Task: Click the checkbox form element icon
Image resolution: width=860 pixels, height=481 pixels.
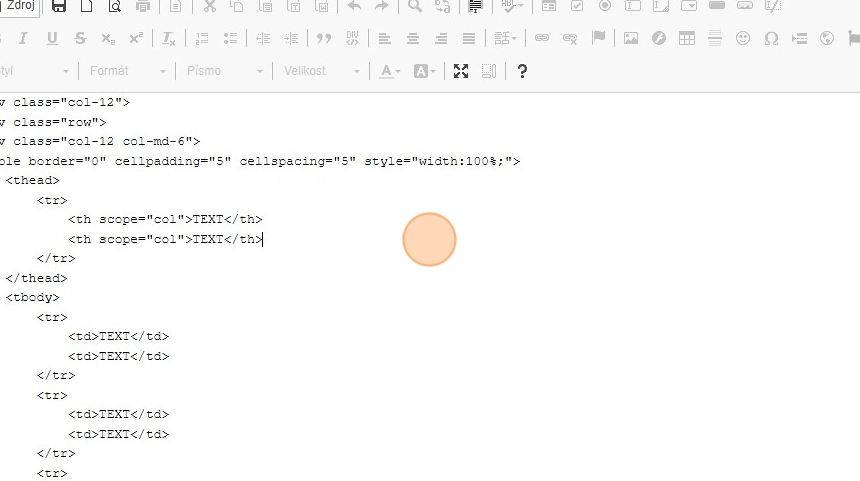Action: (x=577, y=6)
